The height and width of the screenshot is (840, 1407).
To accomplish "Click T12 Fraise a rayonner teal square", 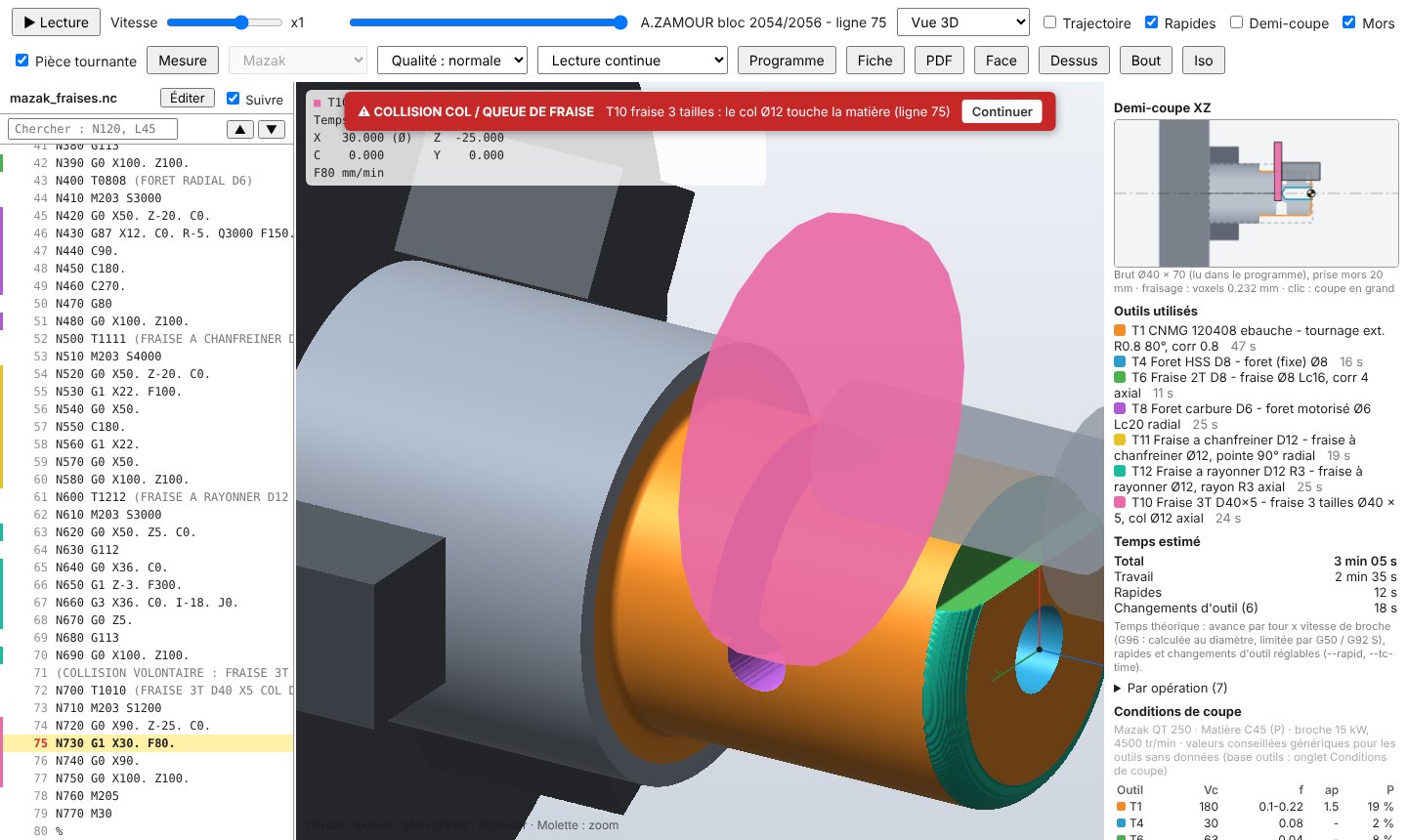I will pyautogui.click(x=1120, y=472).
